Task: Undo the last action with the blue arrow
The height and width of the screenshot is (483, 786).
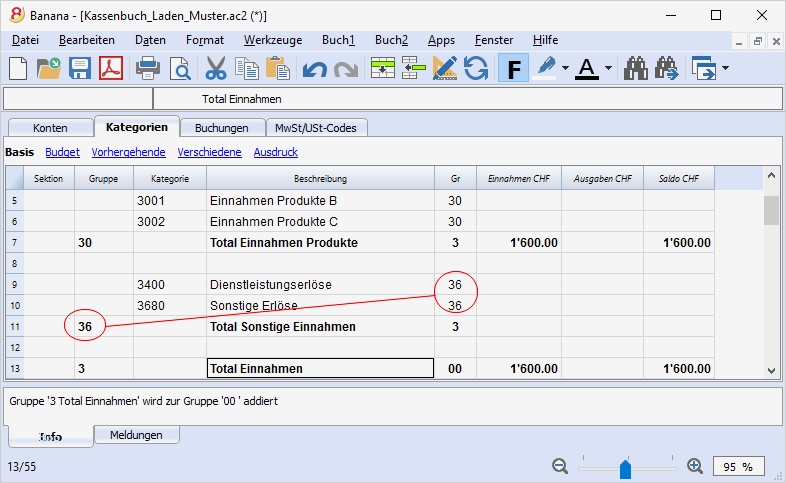Action: pos(315,69)
